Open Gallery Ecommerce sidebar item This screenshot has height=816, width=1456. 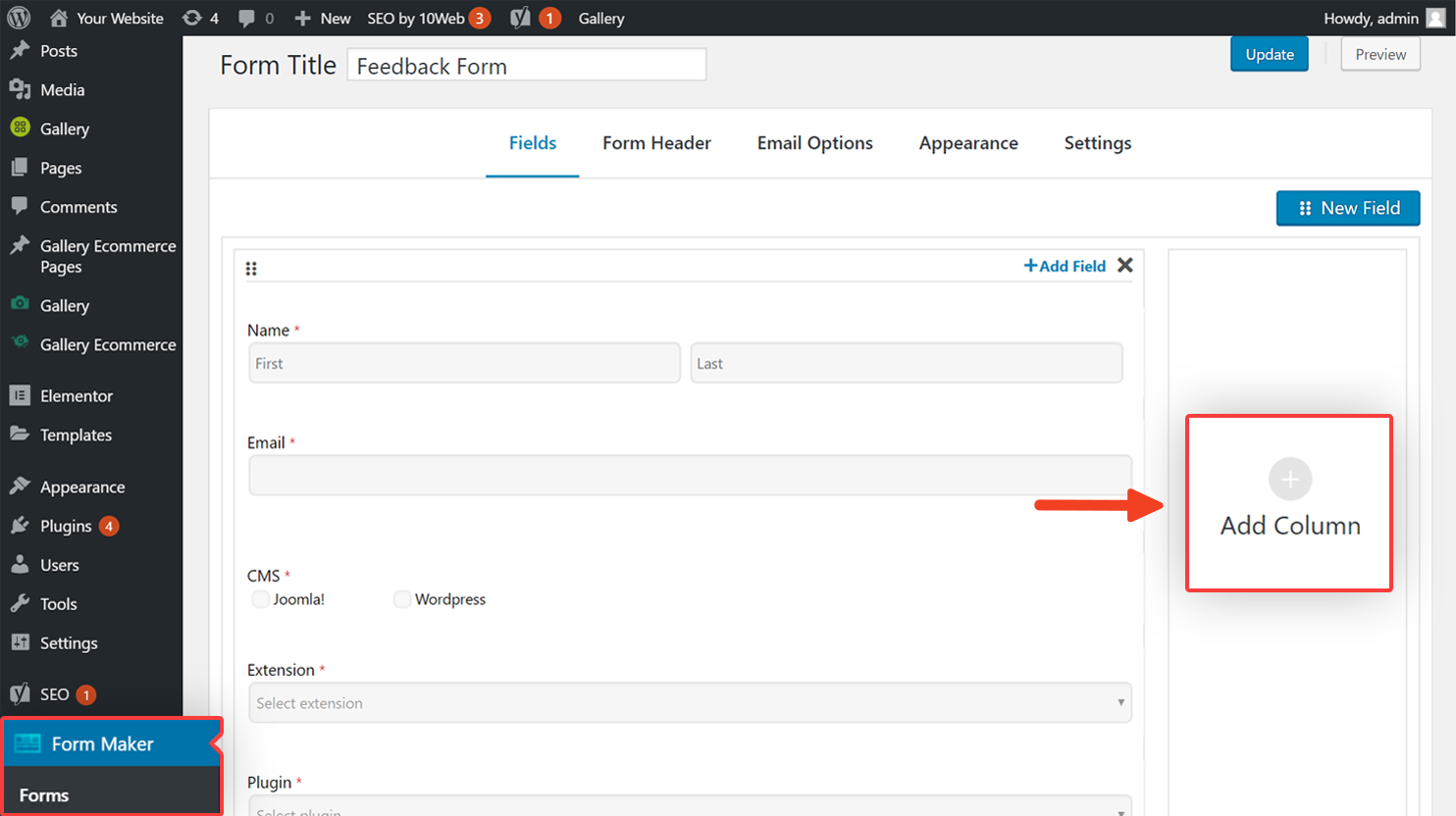click(108, 344)
